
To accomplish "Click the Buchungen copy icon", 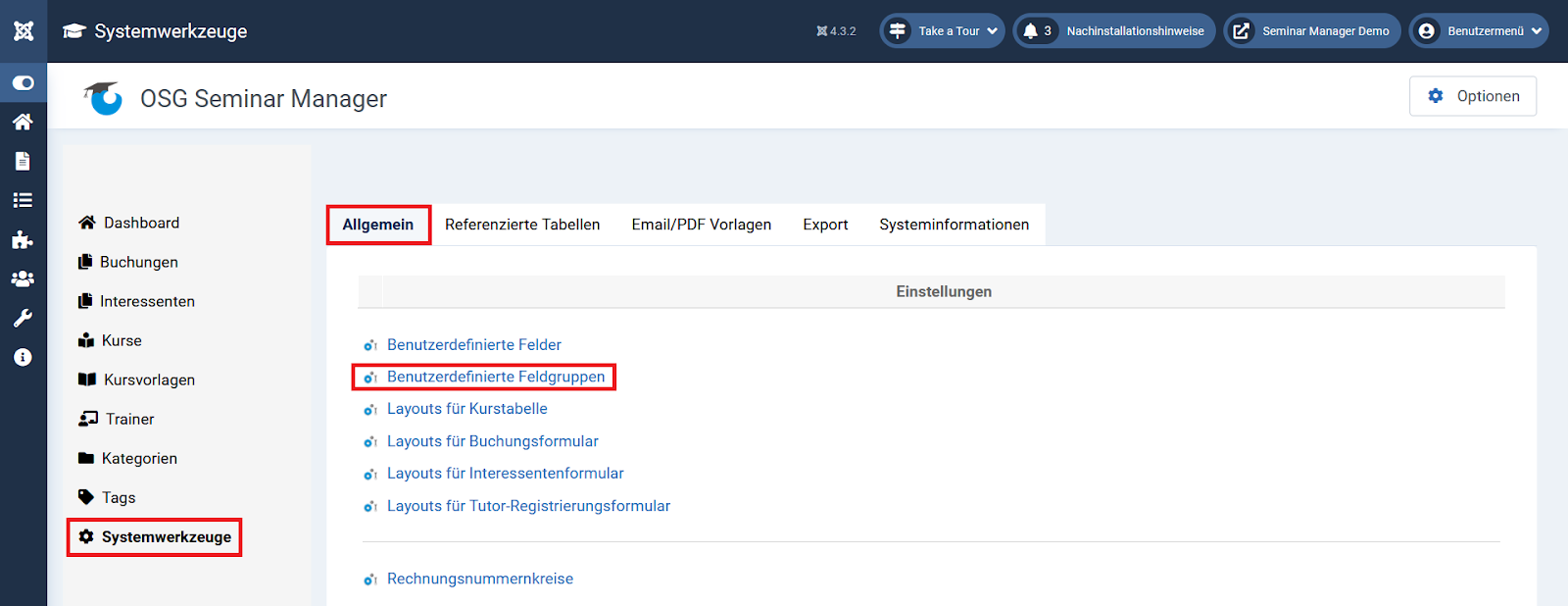I will (85, 262).
